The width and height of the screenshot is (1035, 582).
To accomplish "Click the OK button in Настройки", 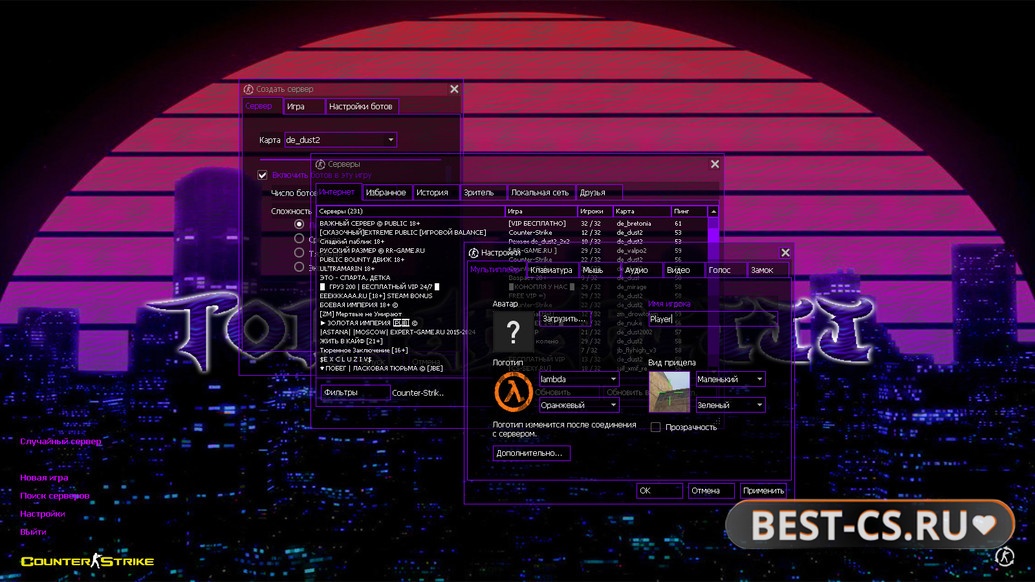I will click(659, 491).
